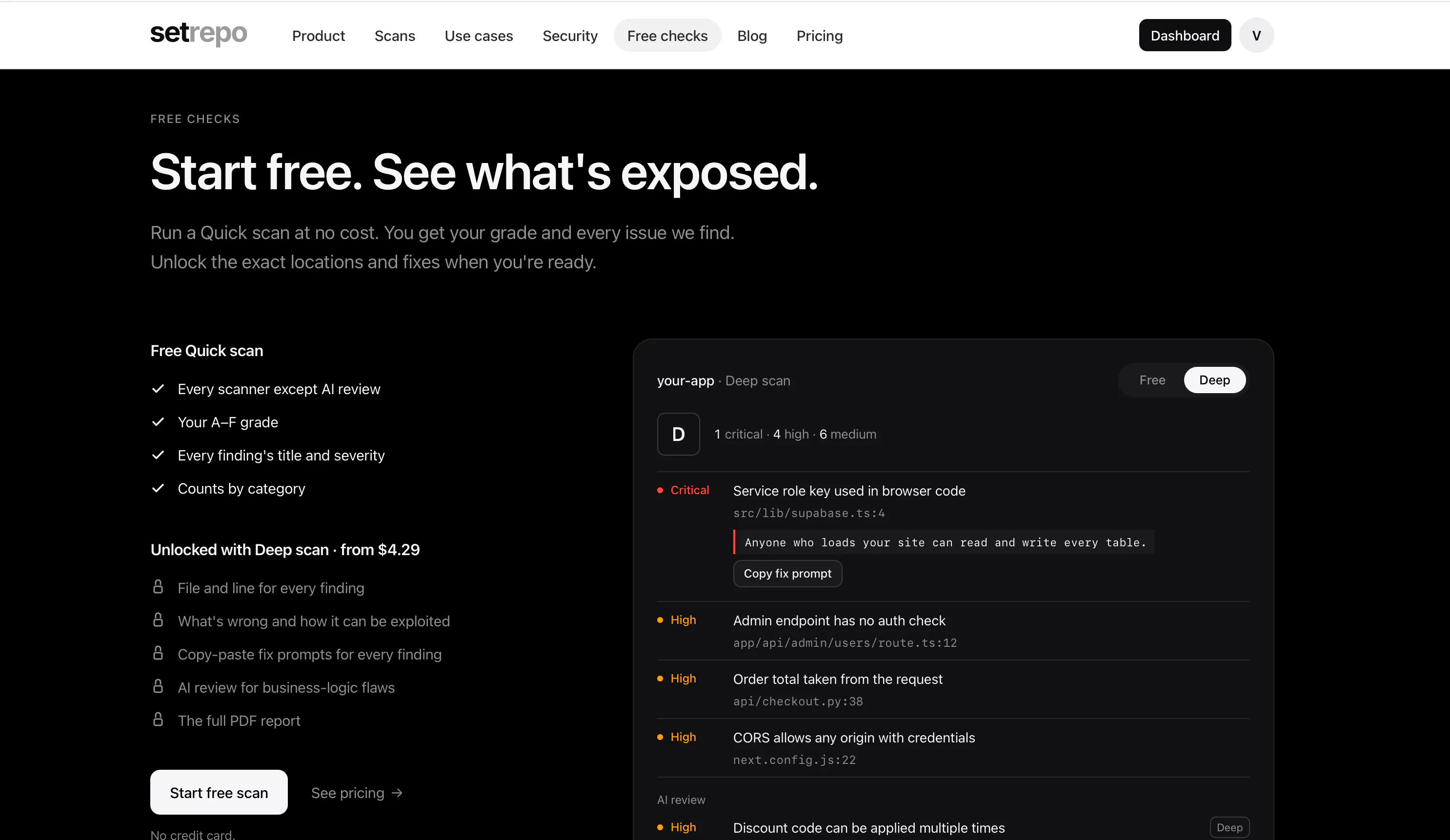Open the Security page
This screenshot has height=840, width=1450.
[x=570, y=36]
